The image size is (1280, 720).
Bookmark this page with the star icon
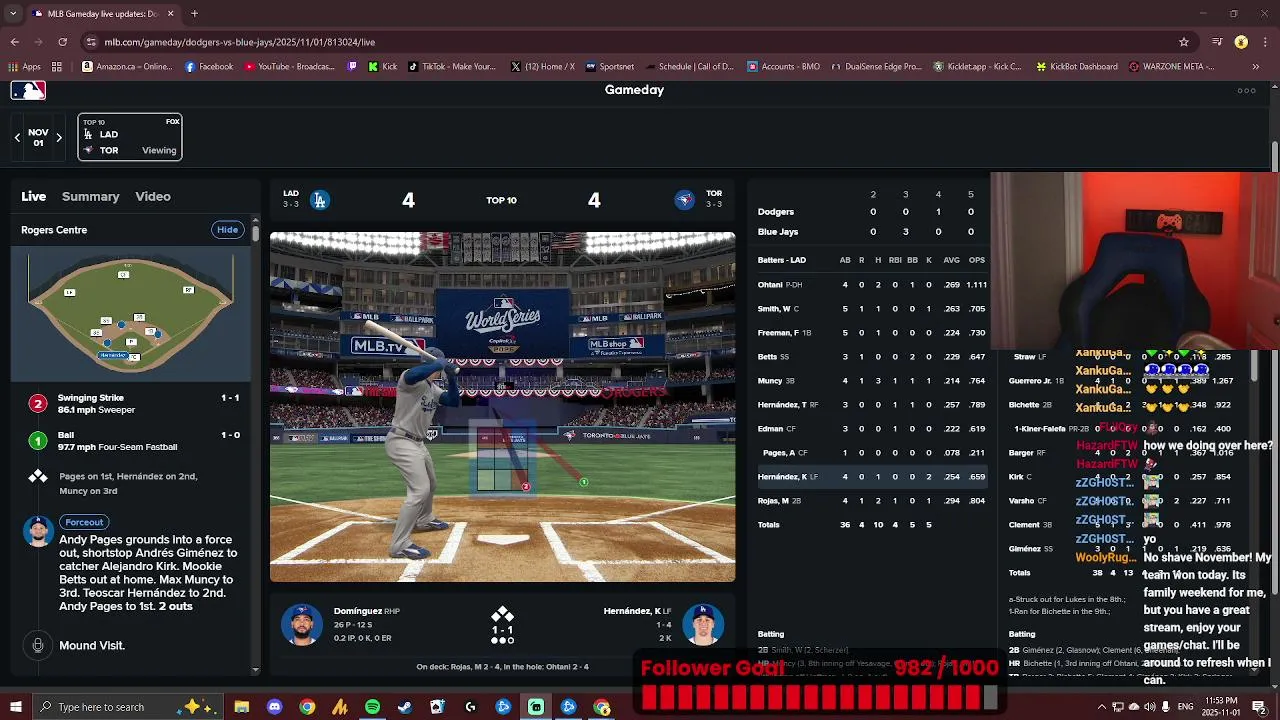[x=1184, y=42]
